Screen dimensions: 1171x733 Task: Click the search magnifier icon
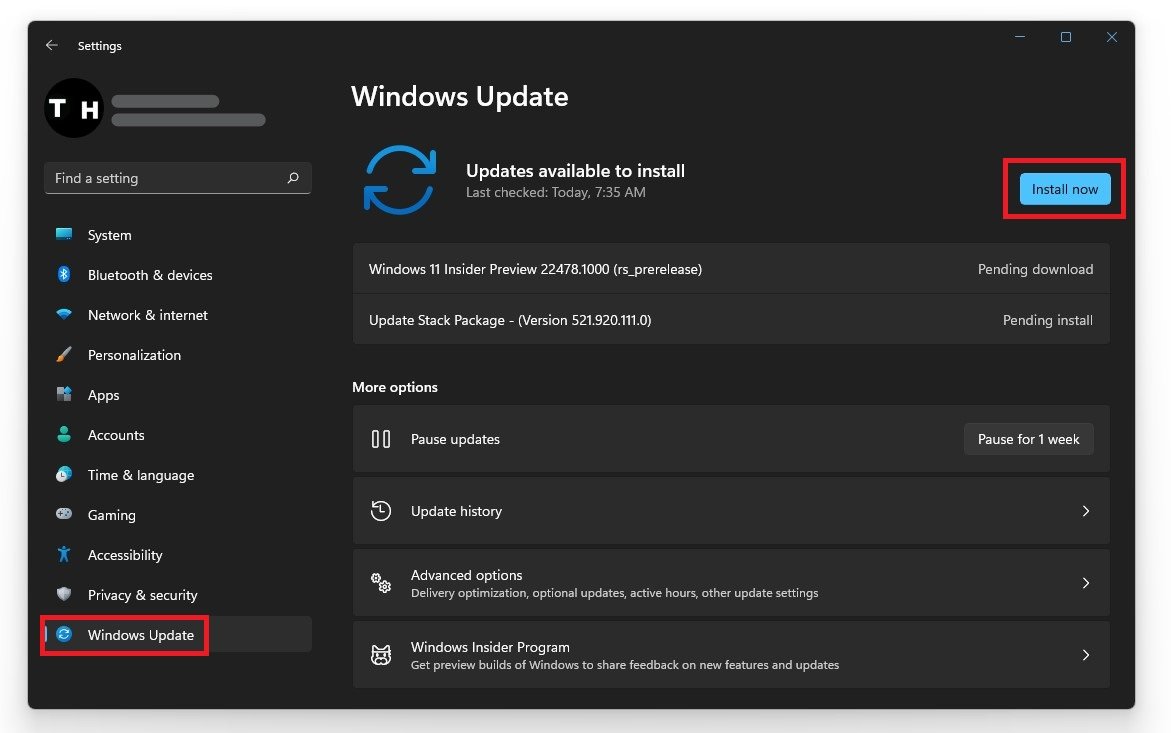point(293,178)
